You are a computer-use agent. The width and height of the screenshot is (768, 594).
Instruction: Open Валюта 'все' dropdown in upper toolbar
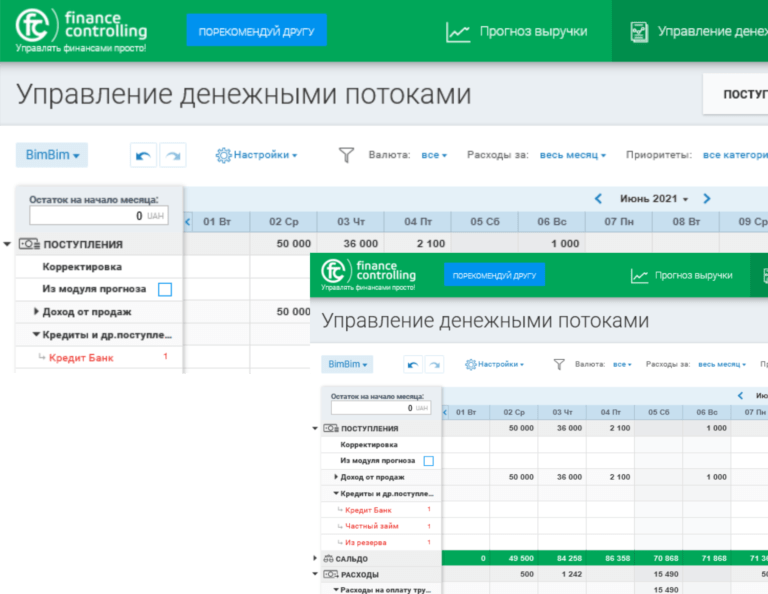coord(434,155)
